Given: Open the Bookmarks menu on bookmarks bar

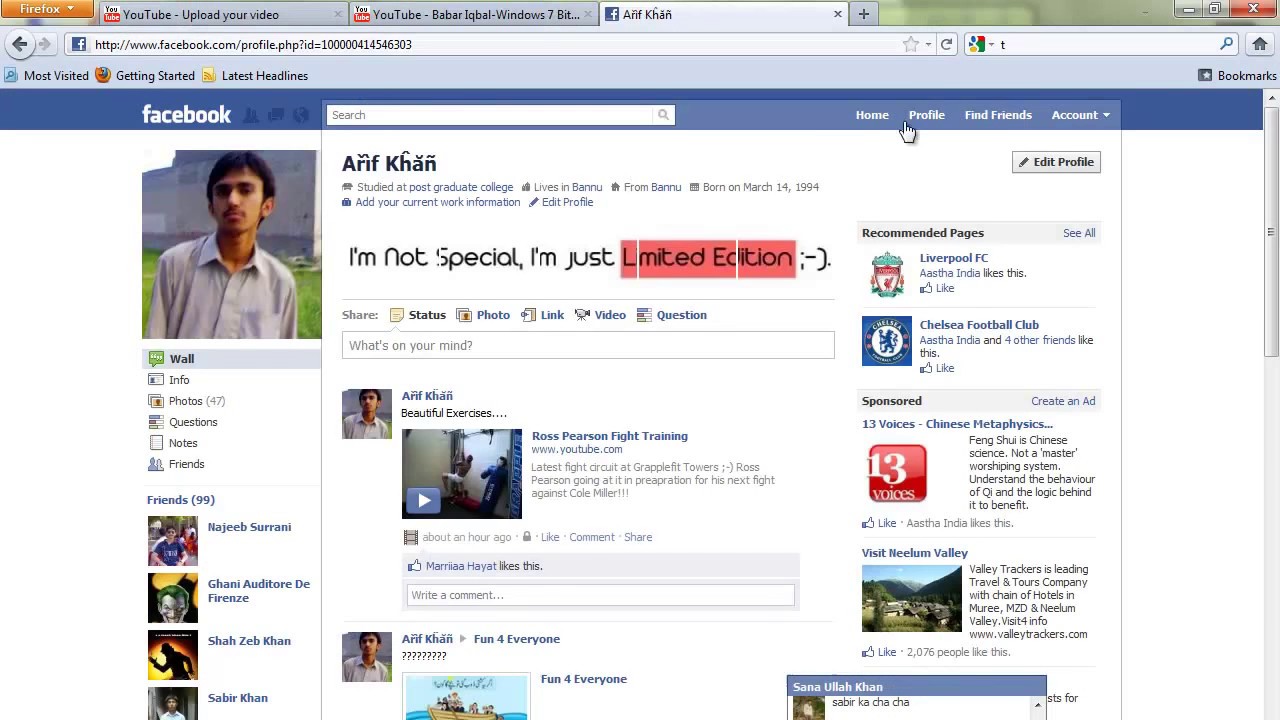Looking at the screenshot, I should click(x=1237, y=75).
